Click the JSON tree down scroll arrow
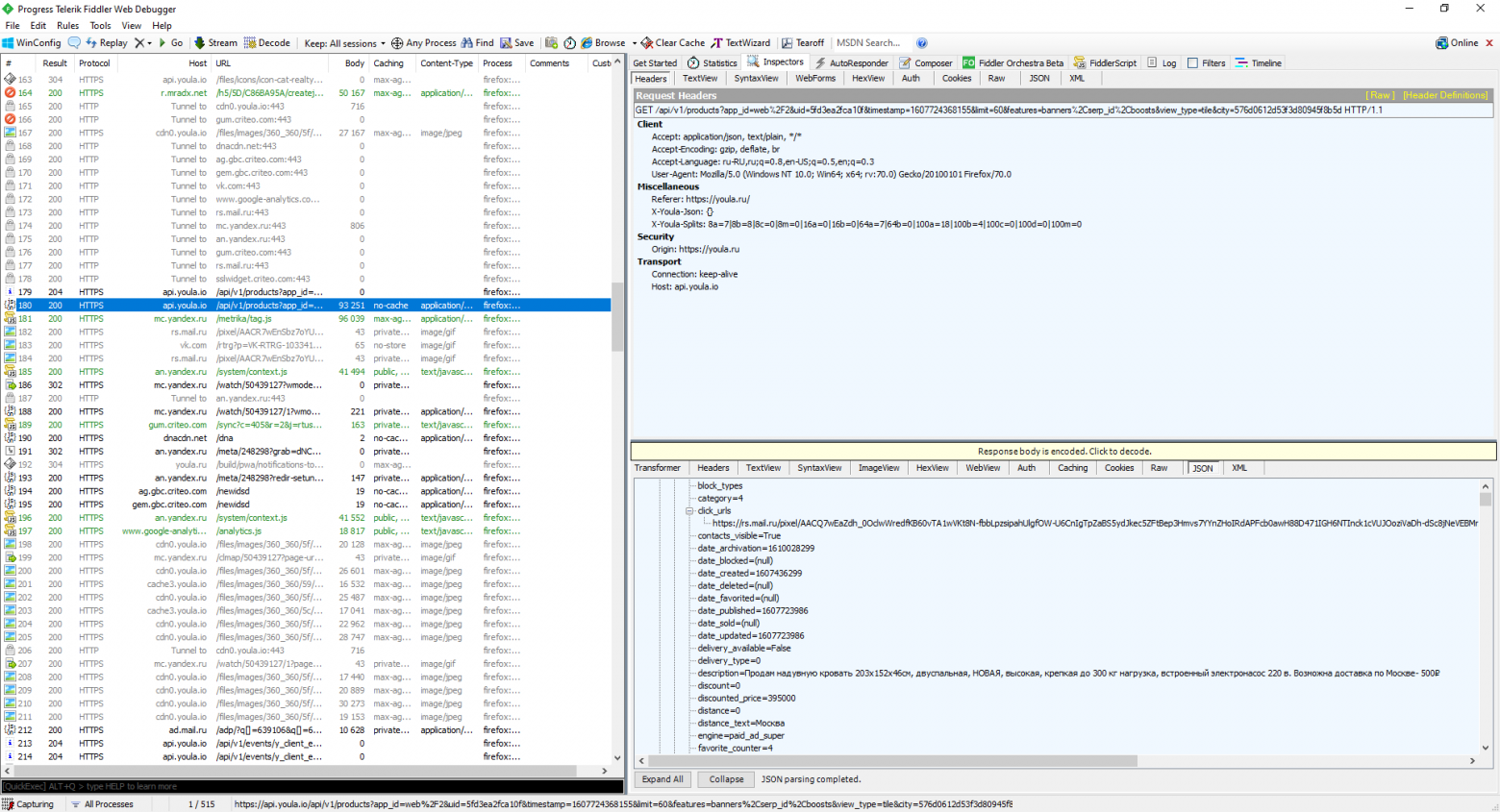 (x=1486, y=748)
